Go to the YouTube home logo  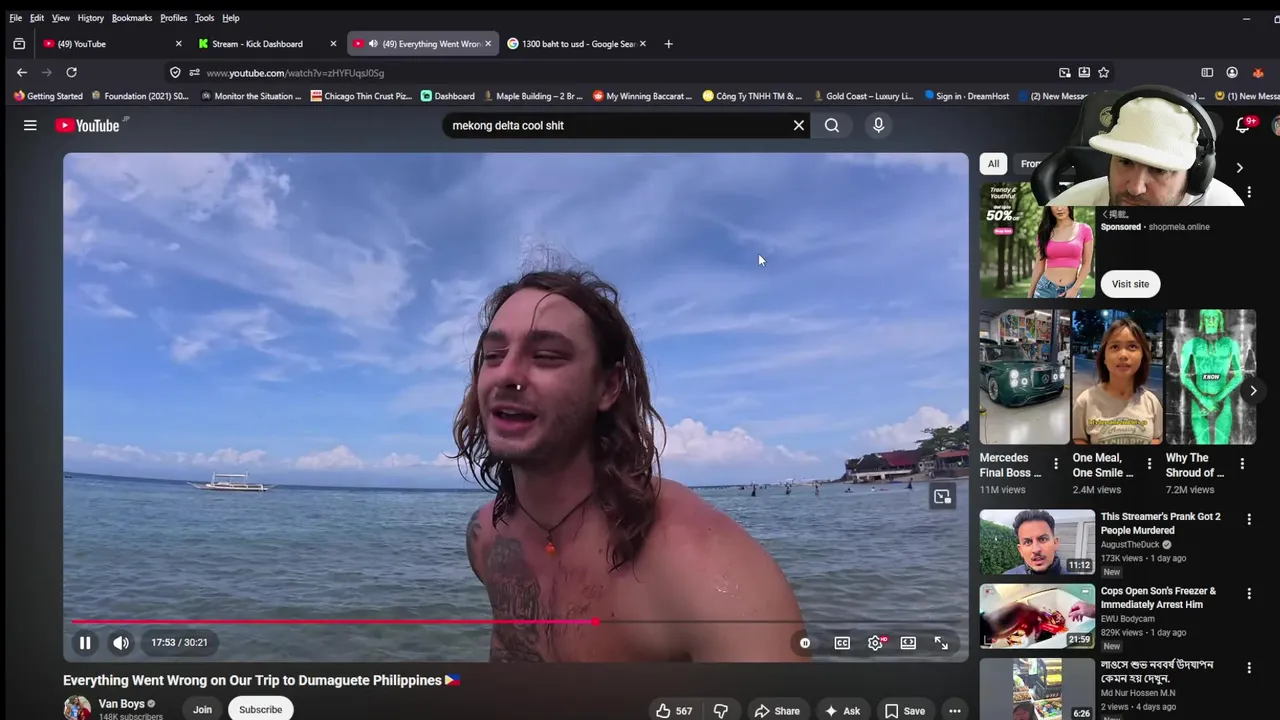pyautogui.click(x=88, y=125)
